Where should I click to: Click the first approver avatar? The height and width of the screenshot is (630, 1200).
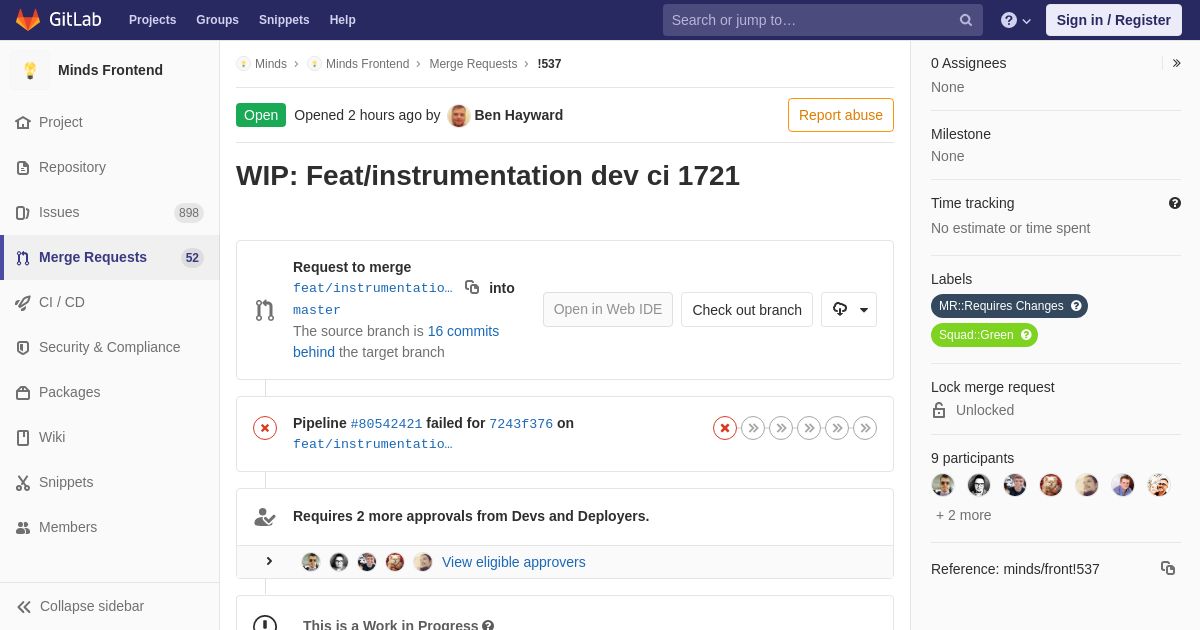coord(311,562)
